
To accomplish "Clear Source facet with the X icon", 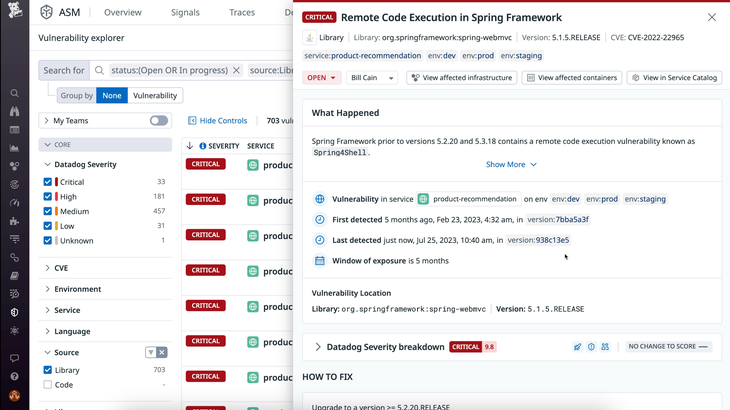I will pyautogui.click(x=162, y=352).
